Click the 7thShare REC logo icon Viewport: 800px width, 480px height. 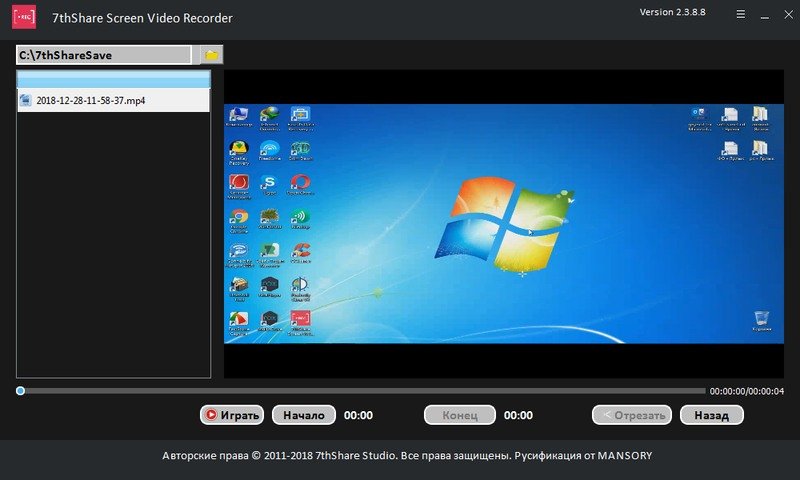coord(19,18)
